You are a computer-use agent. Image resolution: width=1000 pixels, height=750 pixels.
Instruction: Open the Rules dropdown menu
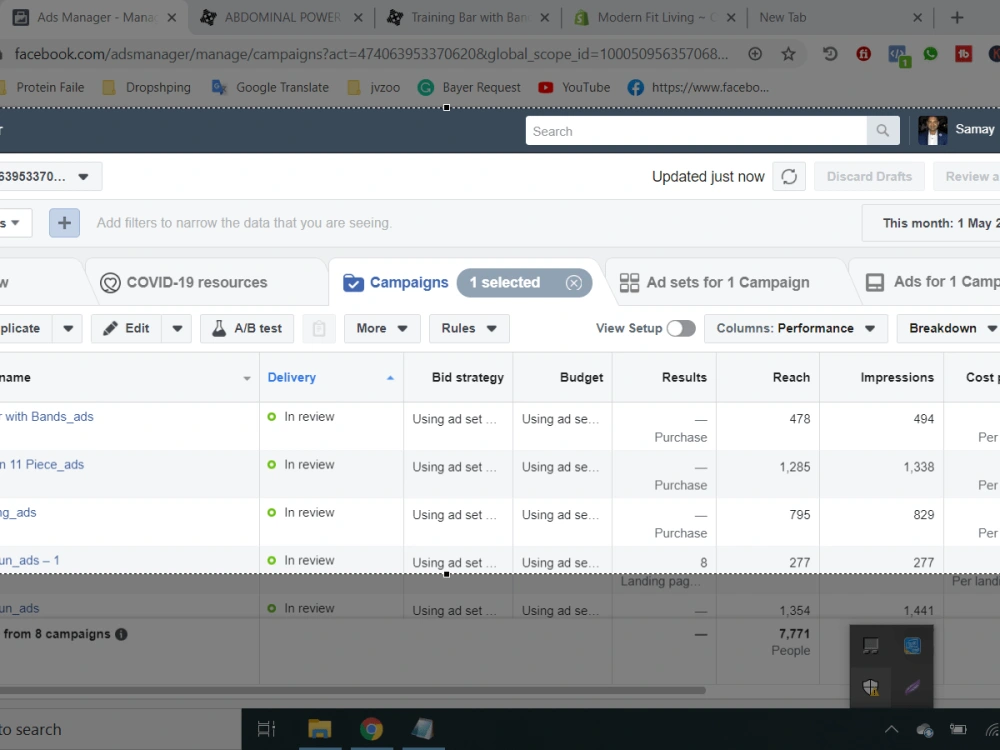(469, 328)
